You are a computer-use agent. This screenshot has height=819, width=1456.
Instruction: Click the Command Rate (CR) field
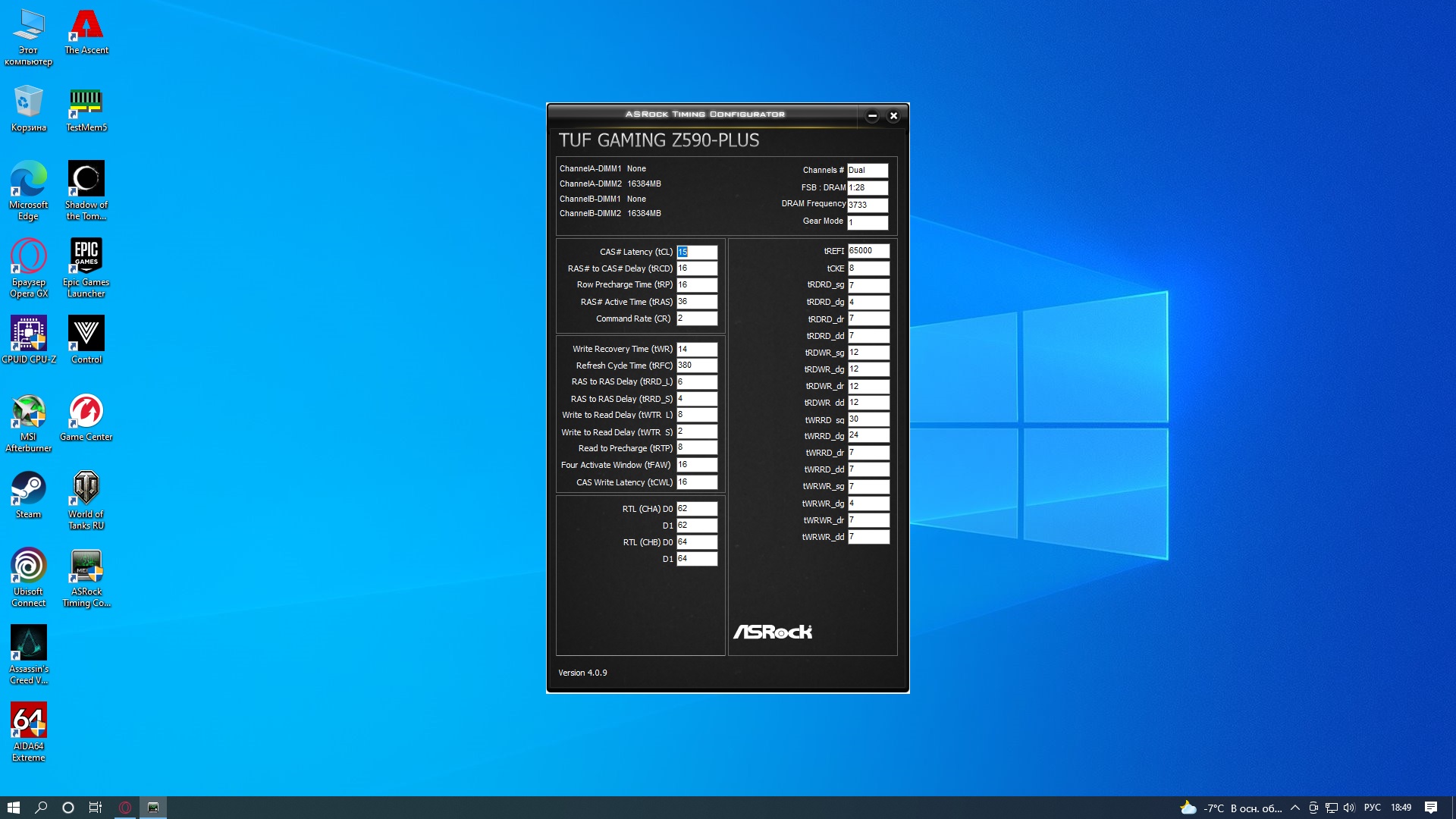click(696, 318)
